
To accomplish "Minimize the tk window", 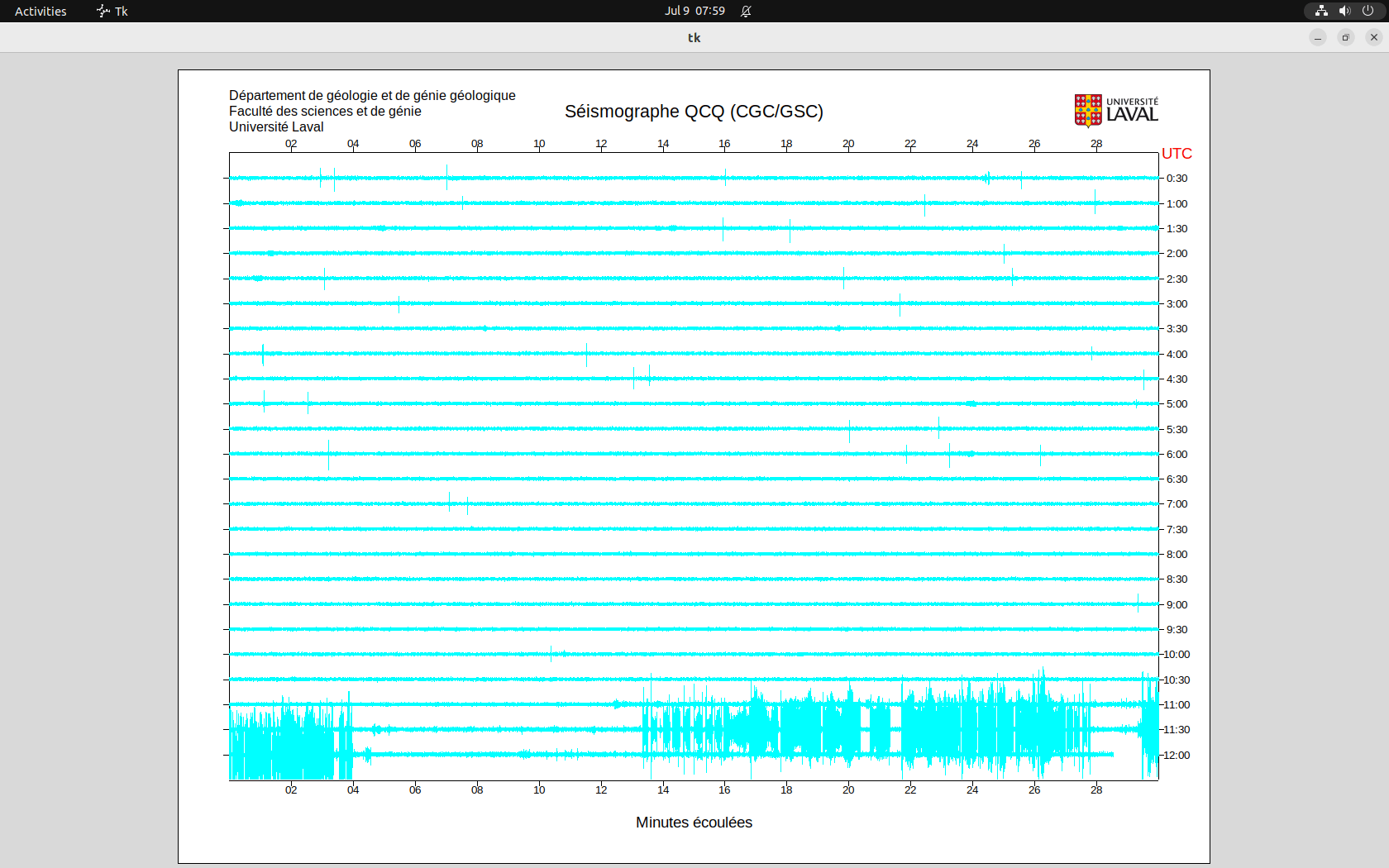I will click(1318, 37).
